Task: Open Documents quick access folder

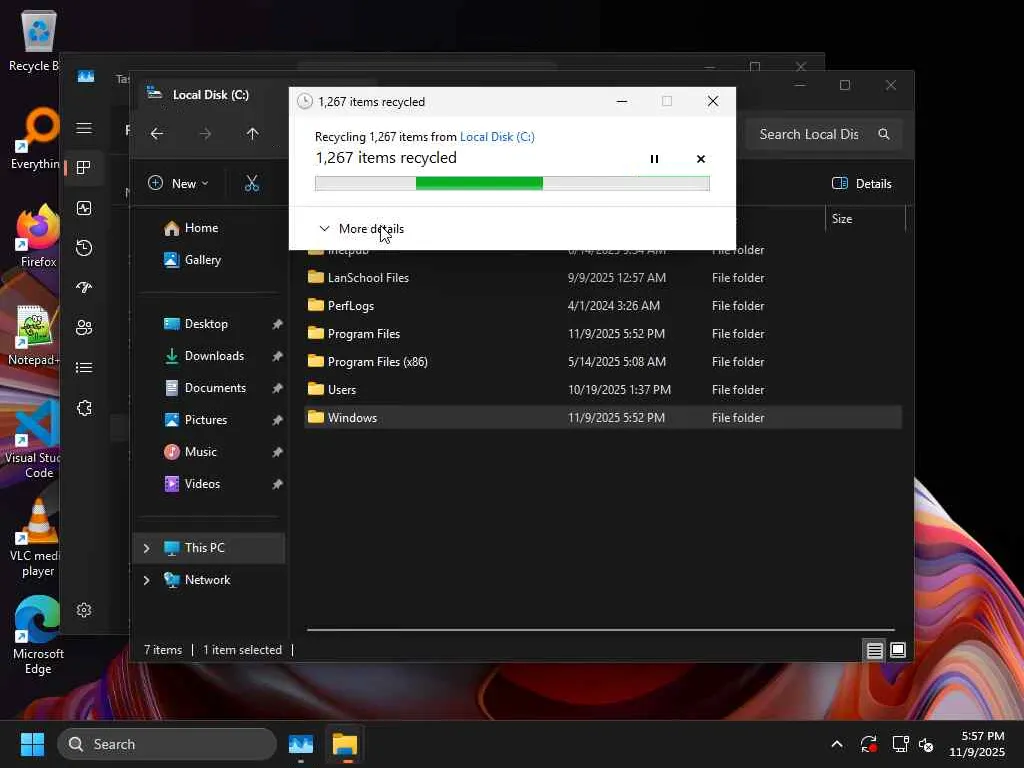Action: click(x=215, y=388)
